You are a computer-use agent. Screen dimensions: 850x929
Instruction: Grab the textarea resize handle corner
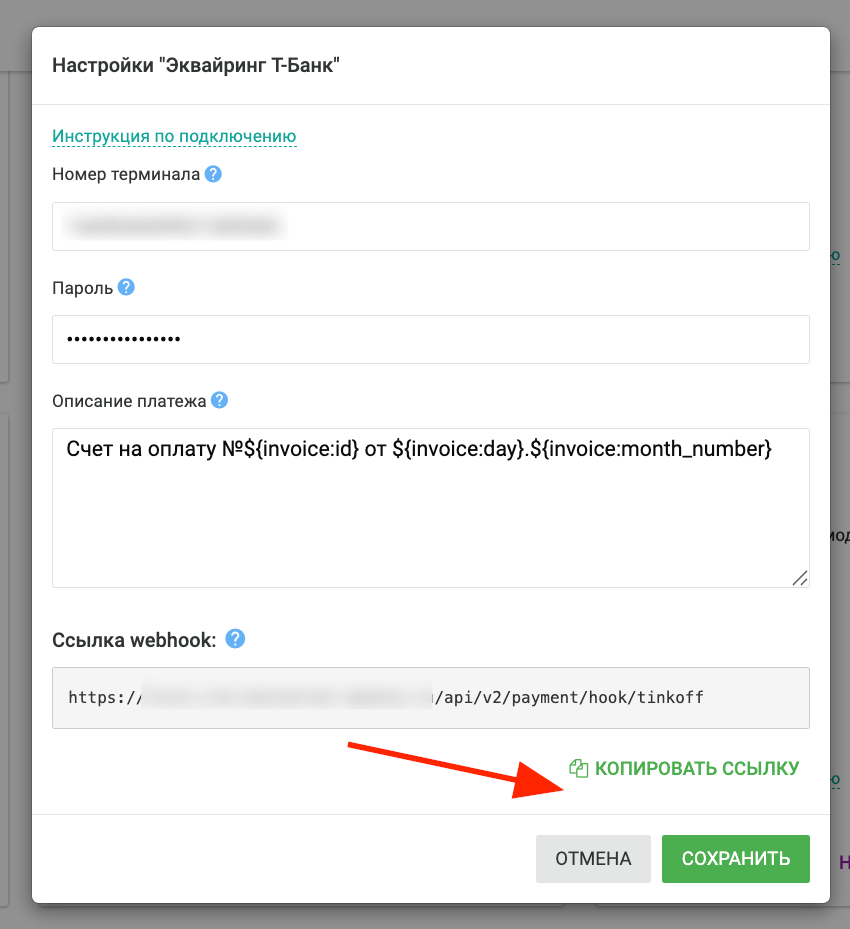pos(800,578)
